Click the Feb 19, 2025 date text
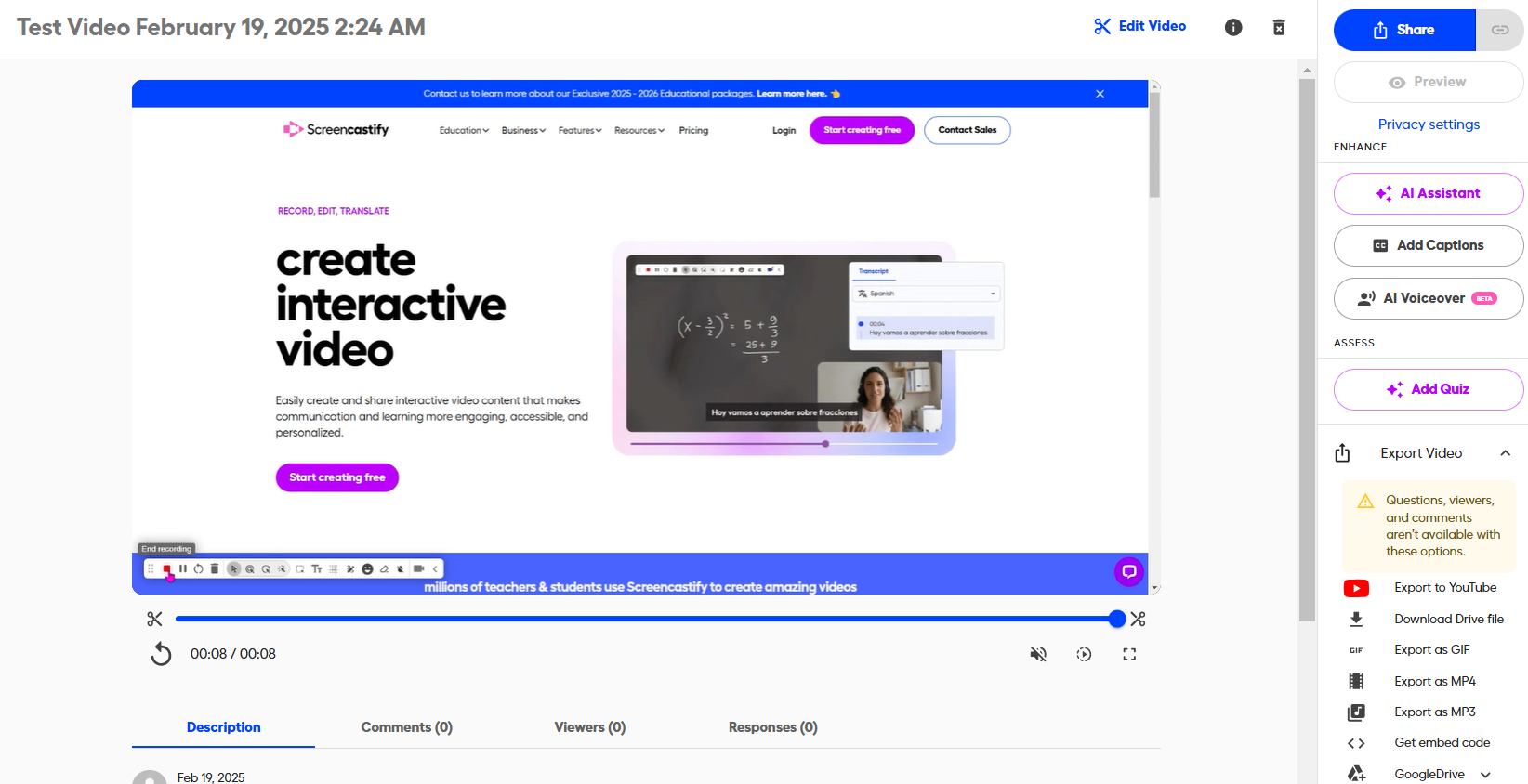This screenshot has width=1528, height=784. click(211, 777)
